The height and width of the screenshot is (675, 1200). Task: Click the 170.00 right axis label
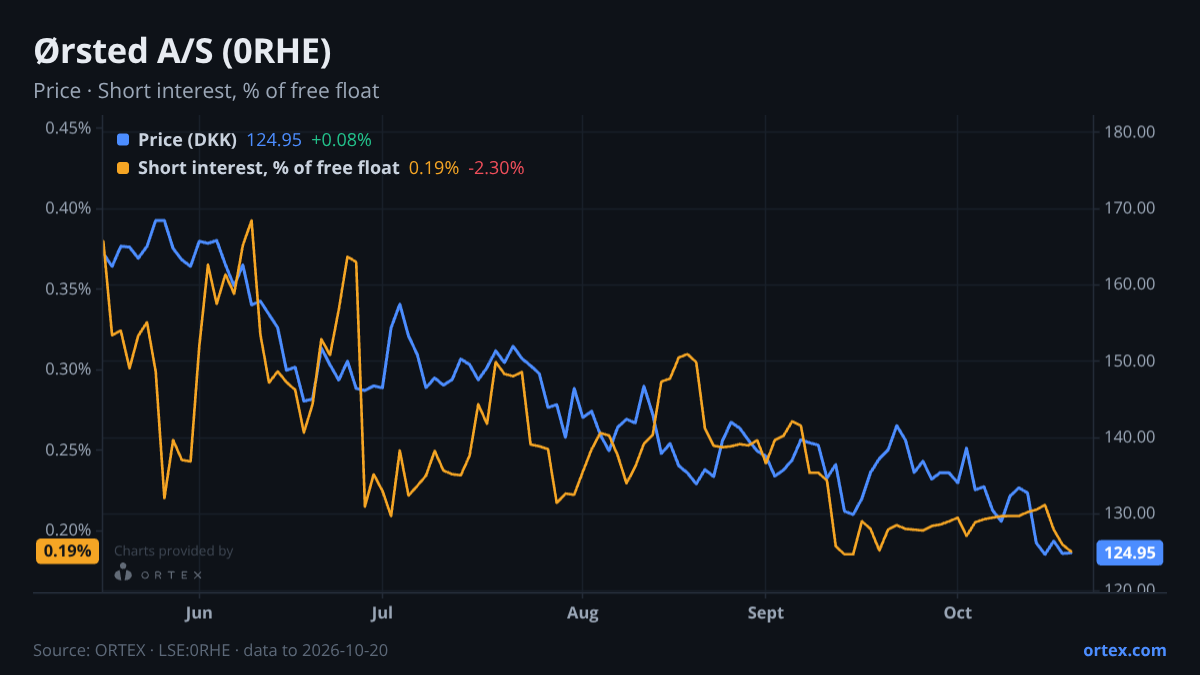click(1131, 208)
